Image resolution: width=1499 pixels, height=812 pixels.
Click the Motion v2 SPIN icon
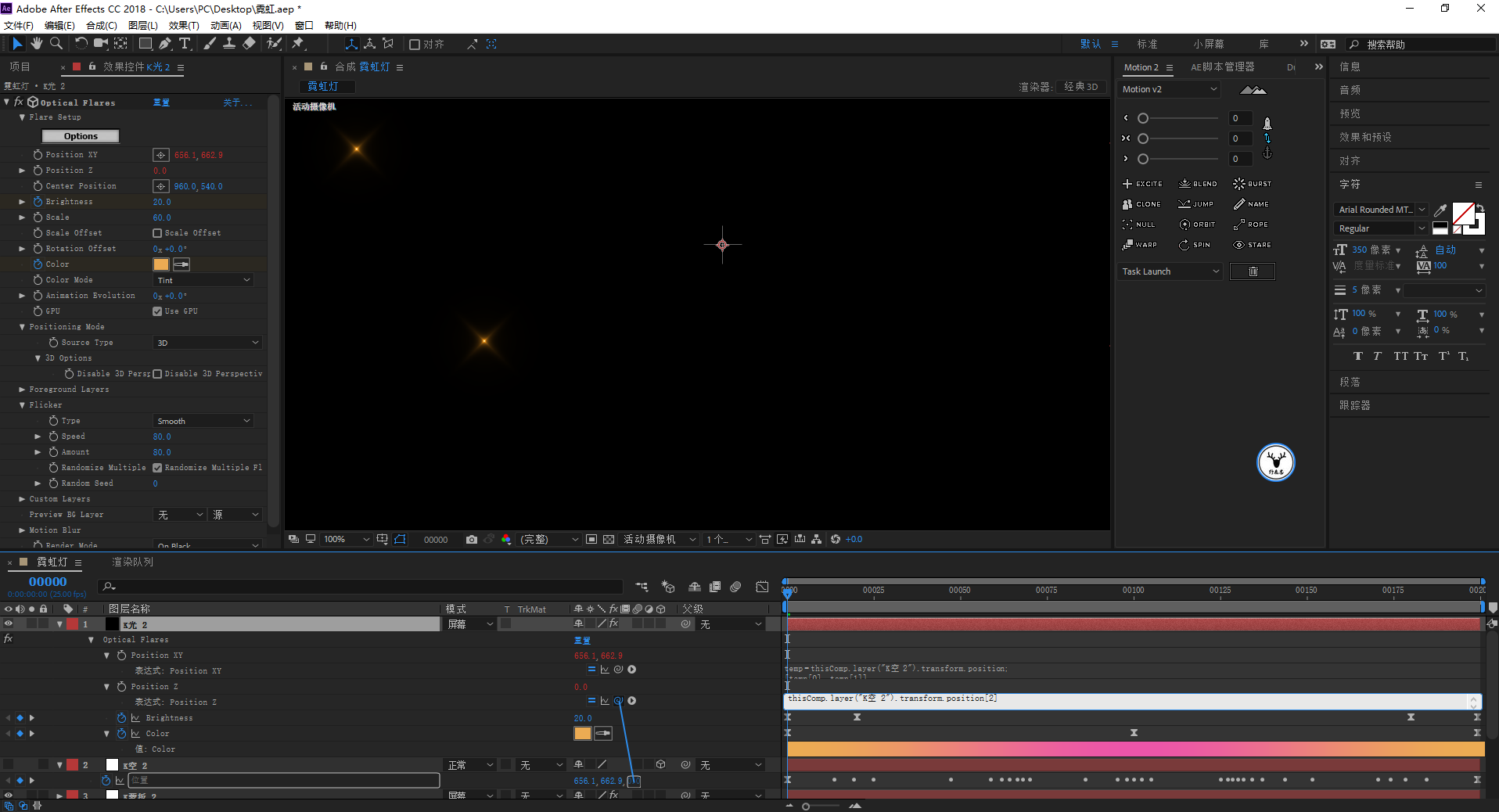[x=1195, y=245]
